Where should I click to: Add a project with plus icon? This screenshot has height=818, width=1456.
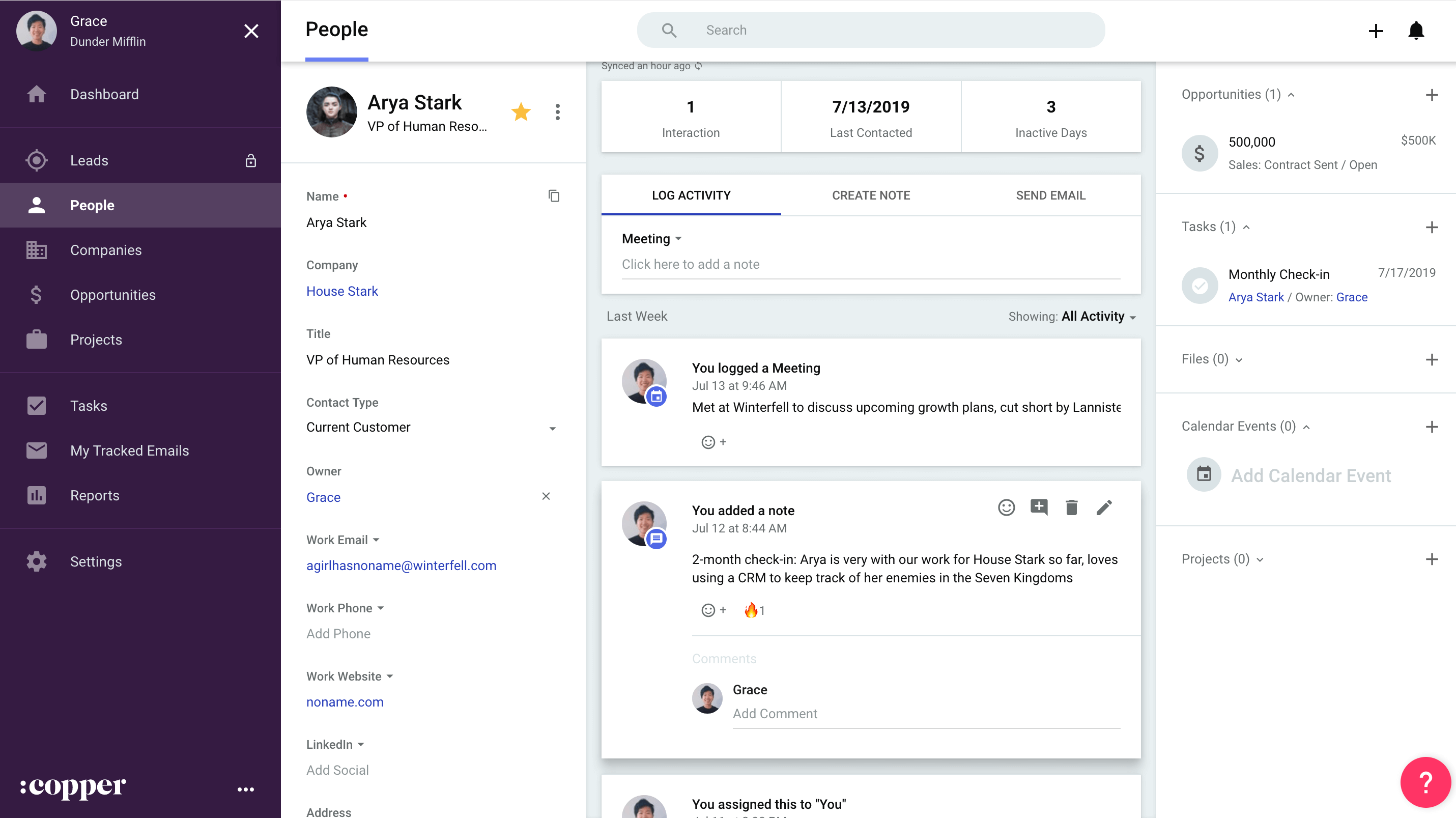tap(1432, 559)
